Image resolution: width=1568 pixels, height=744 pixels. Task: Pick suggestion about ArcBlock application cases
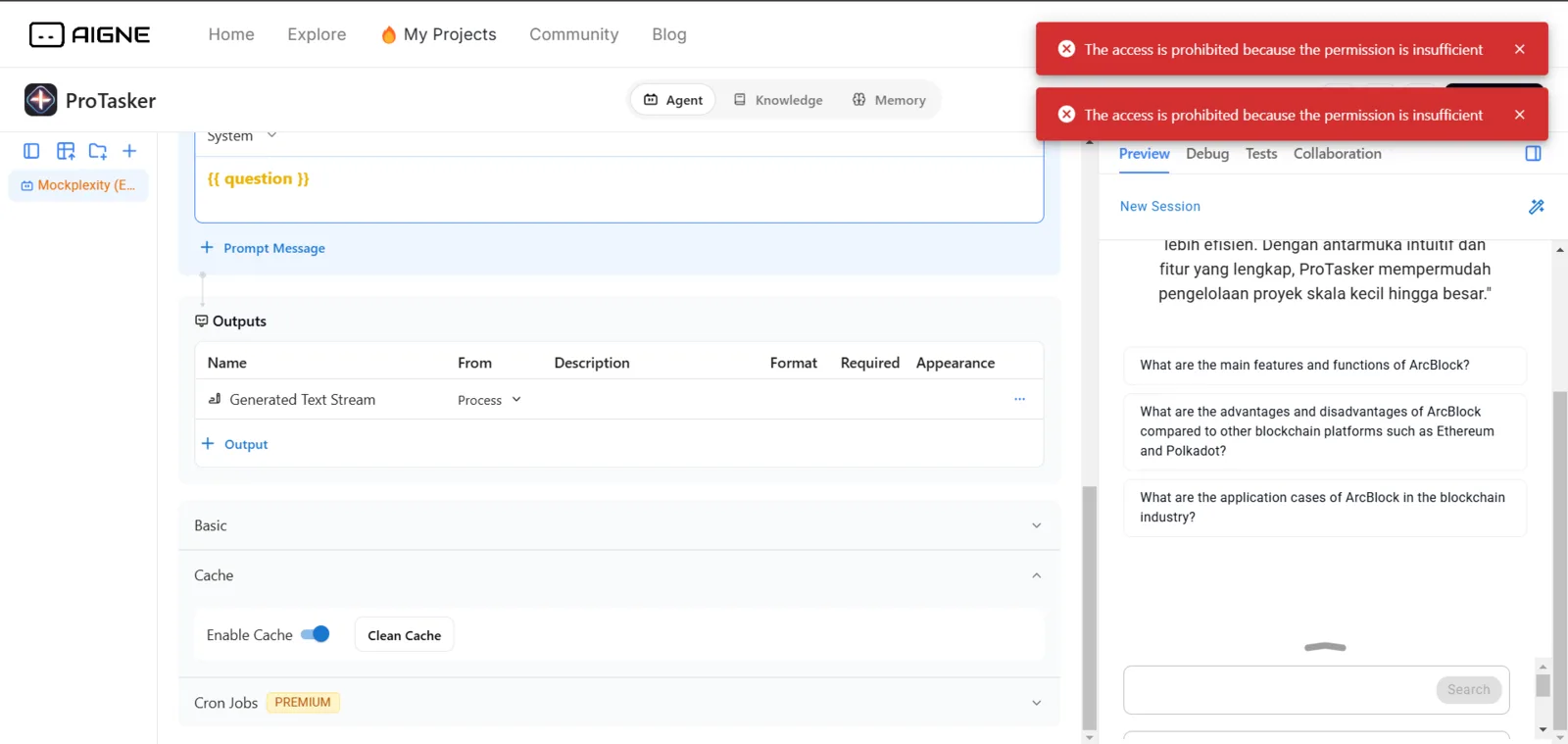(x=1325, y=507)
